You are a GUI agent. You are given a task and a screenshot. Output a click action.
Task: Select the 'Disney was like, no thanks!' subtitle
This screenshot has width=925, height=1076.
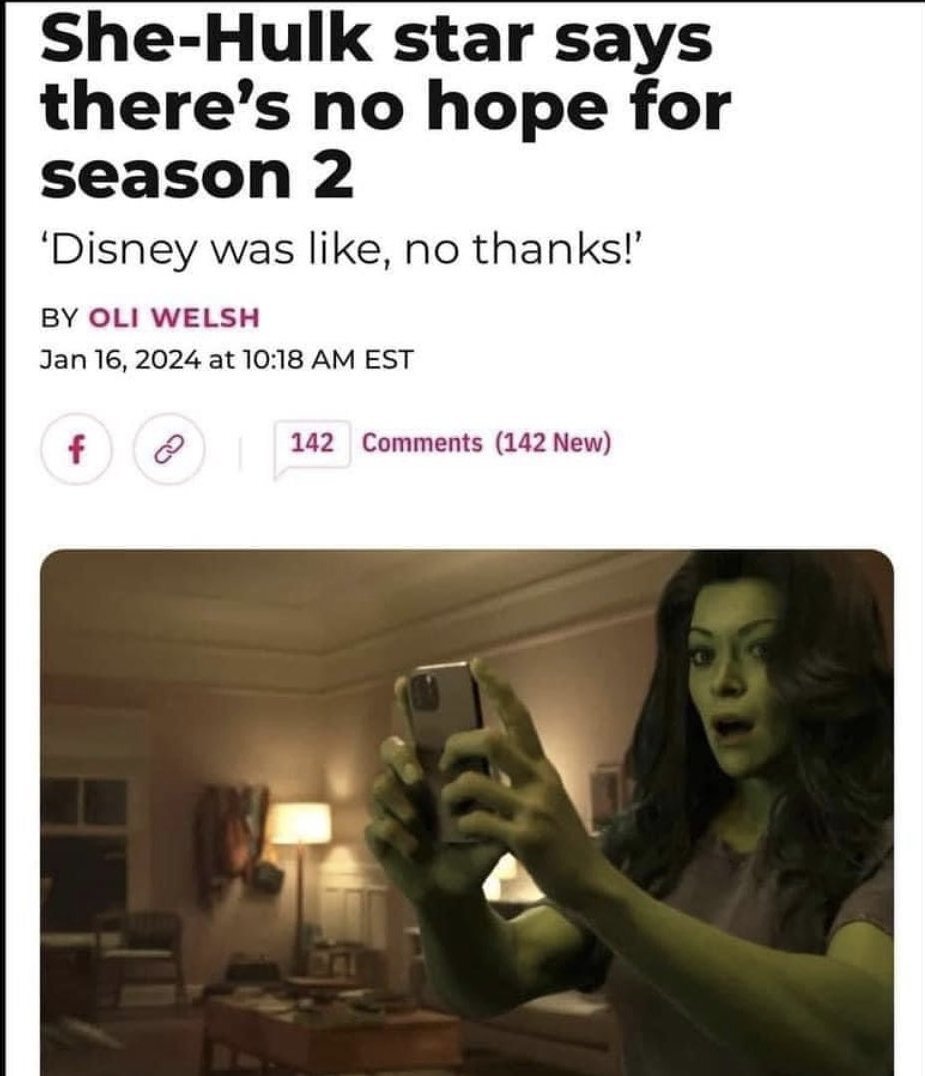[x=341, y=250]
